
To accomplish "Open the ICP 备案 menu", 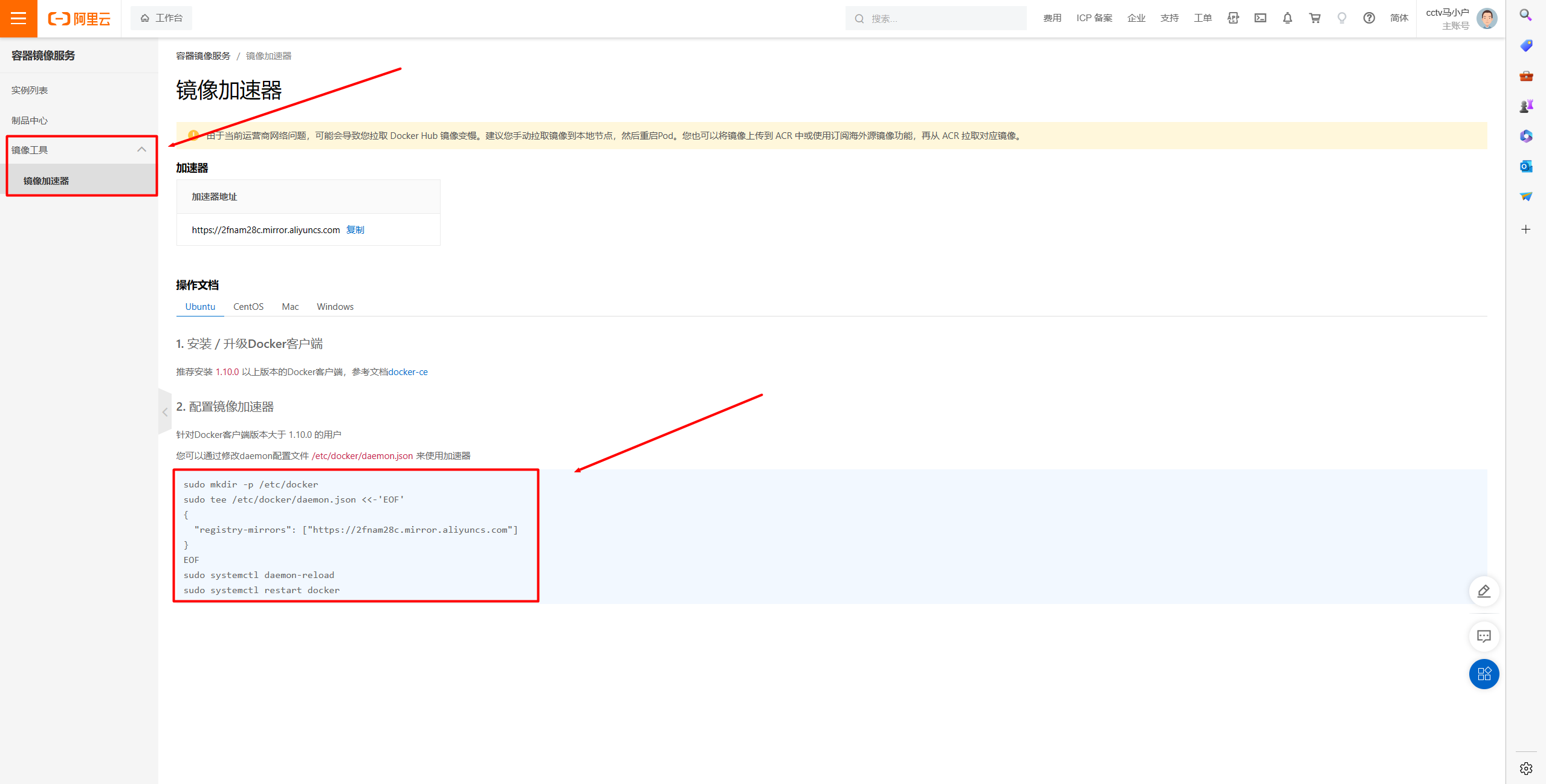I will [x=1094, y=18].
